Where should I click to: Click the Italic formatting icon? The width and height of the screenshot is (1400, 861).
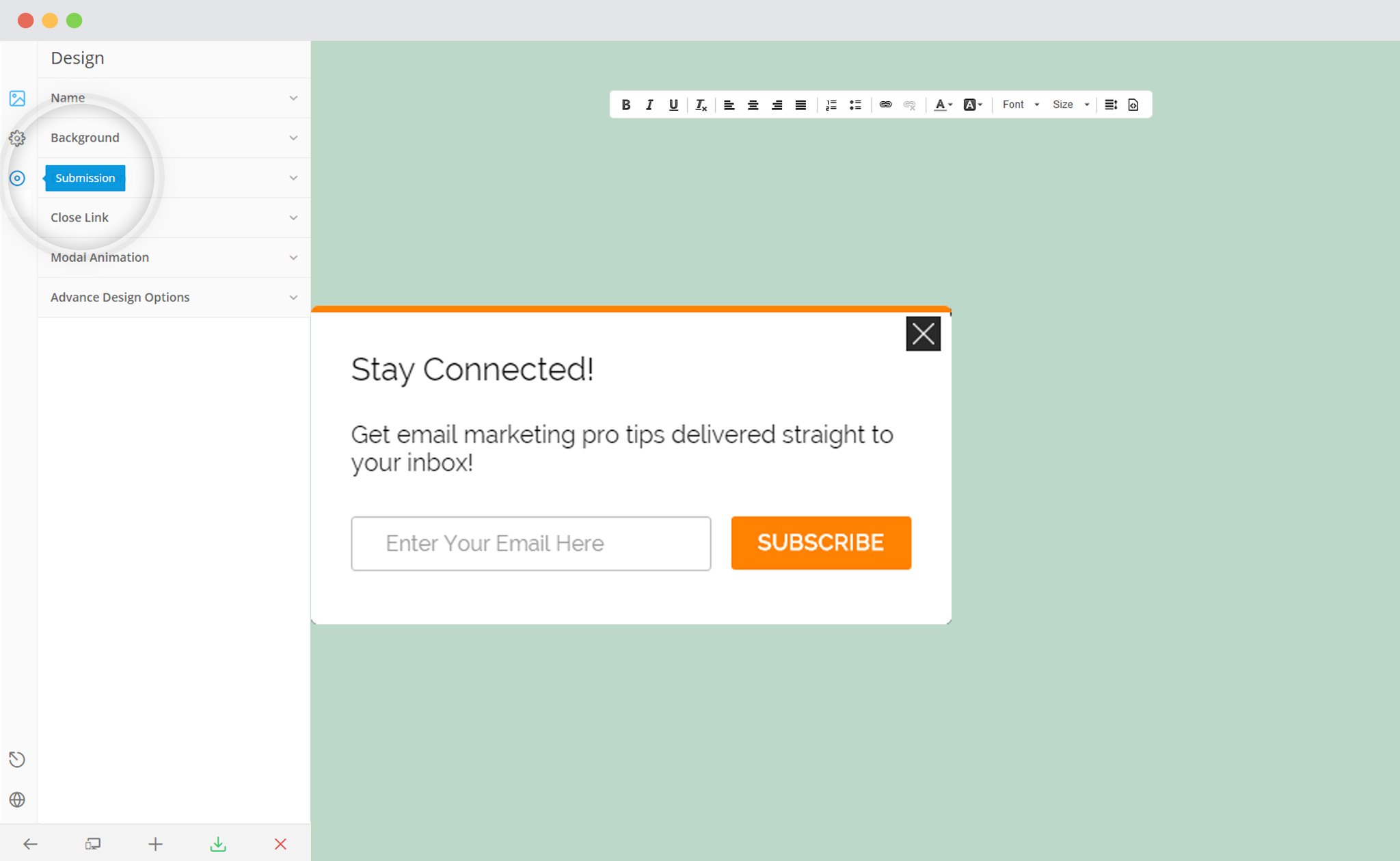click(647, 104)
